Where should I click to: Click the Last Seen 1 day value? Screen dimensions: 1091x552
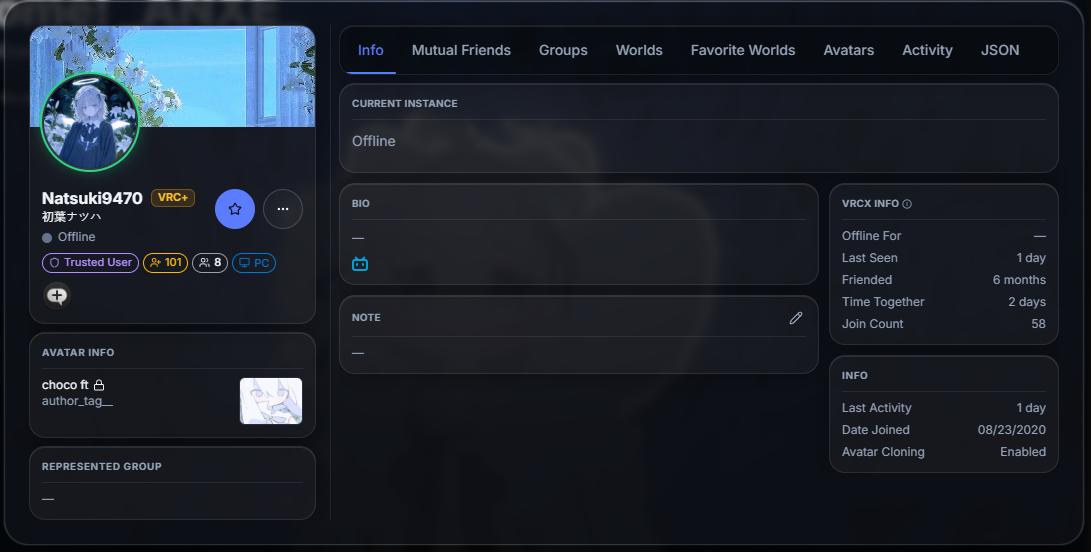(x=1030, y=258)
